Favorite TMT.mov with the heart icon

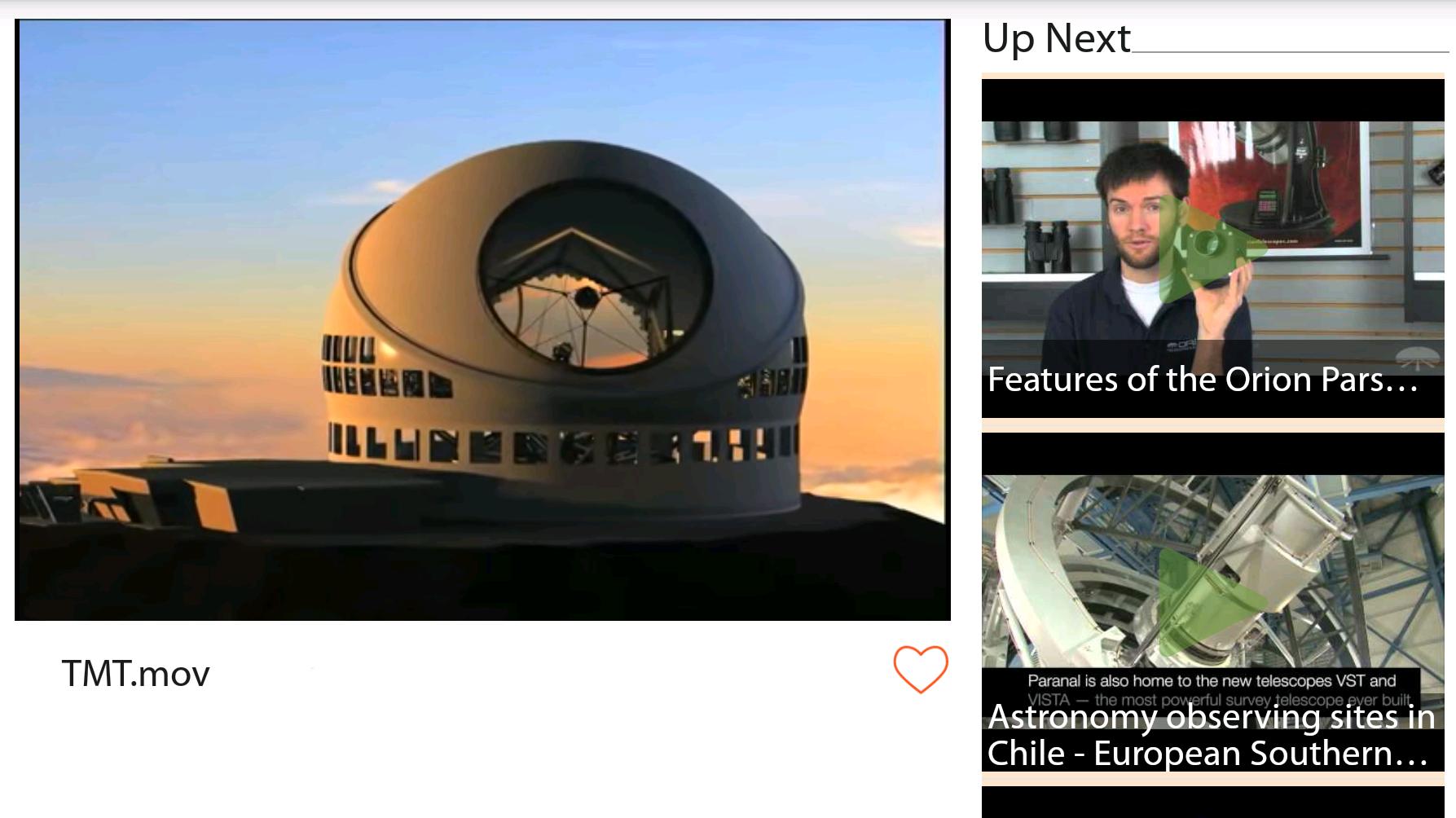tap(921, 669)
